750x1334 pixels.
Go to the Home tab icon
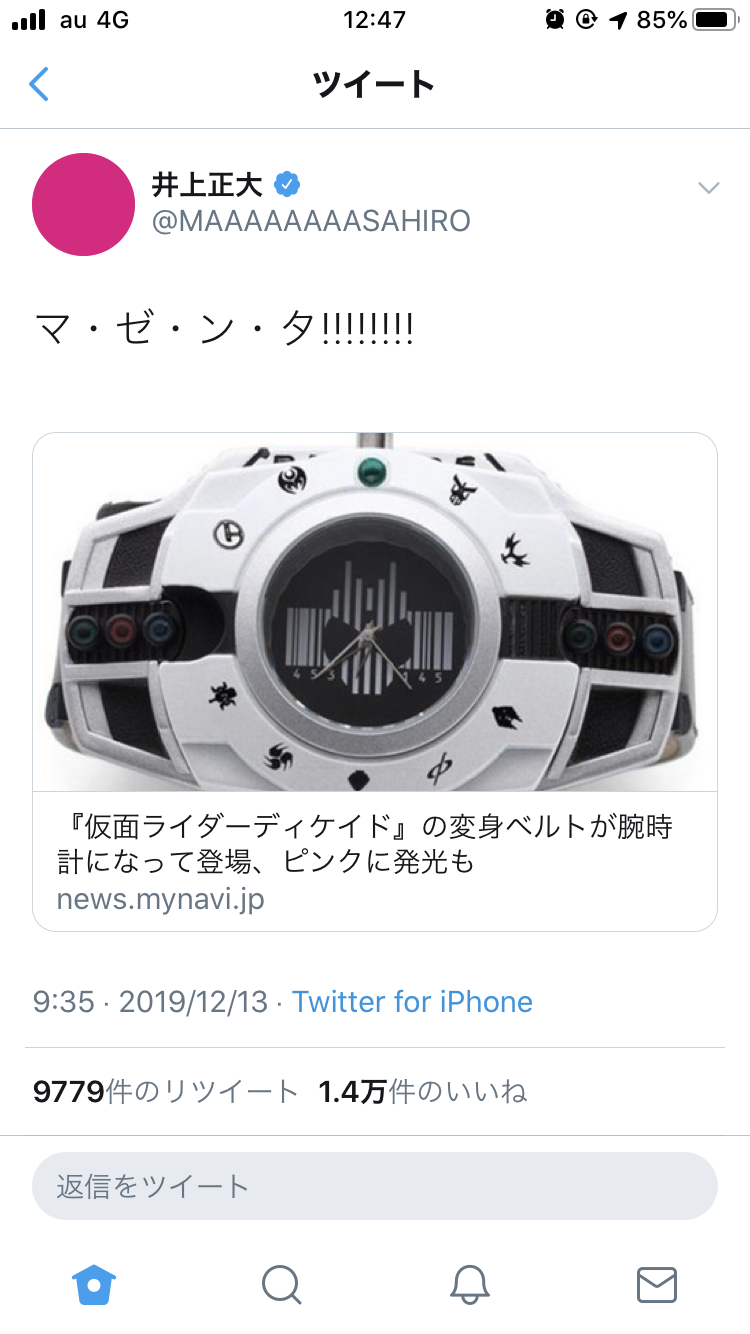(94, 1284)
